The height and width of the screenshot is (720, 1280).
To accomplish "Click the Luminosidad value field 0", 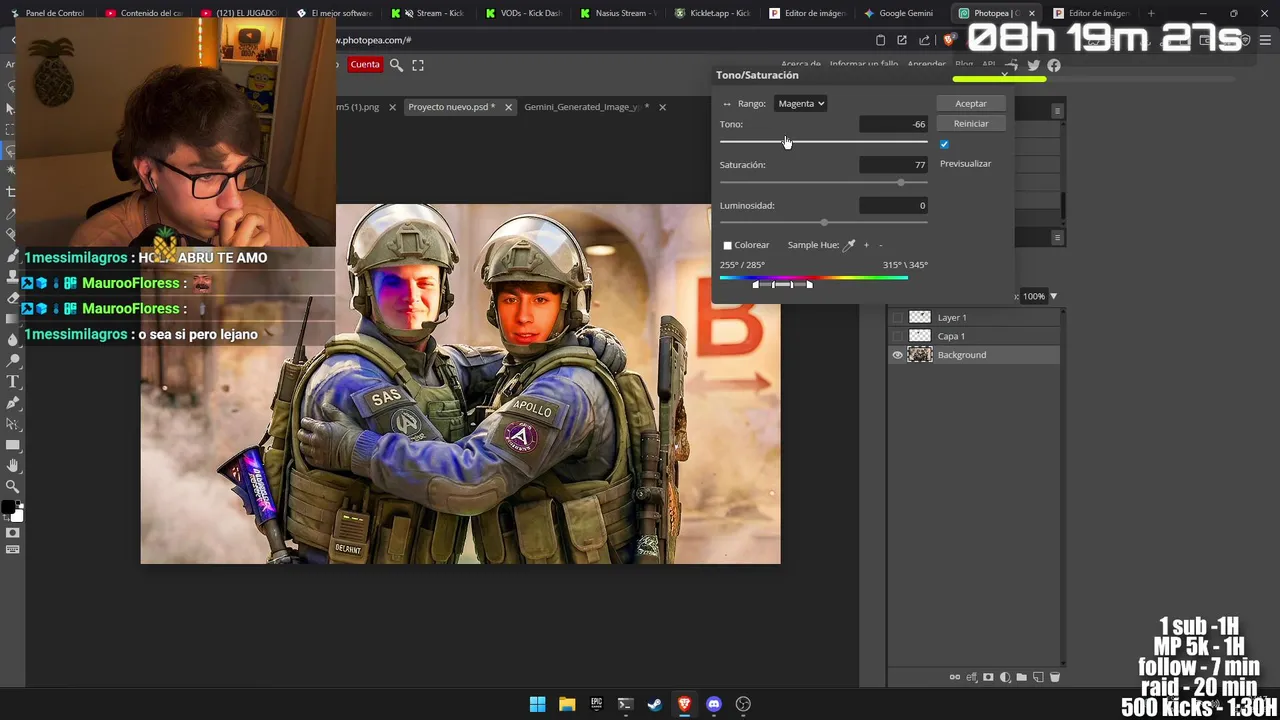I will (x=893, y=205).
